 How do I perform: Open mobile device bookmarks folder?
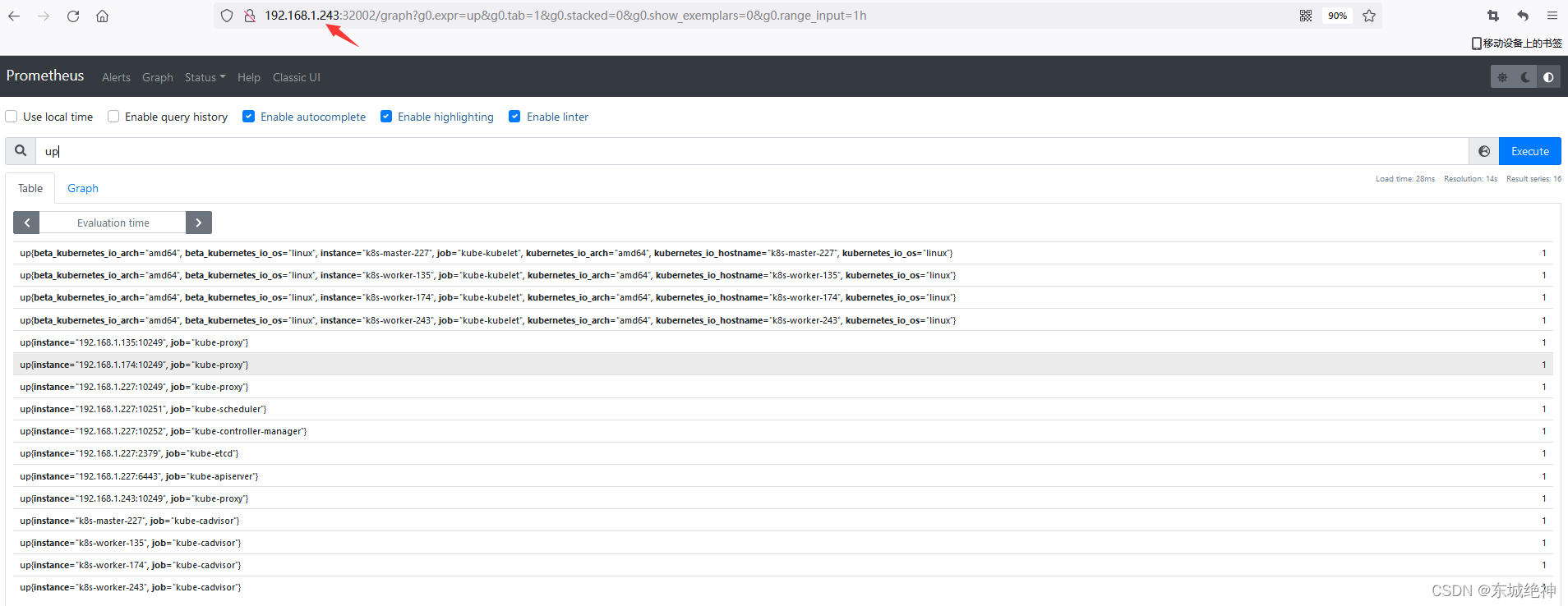click(1517, 43)
